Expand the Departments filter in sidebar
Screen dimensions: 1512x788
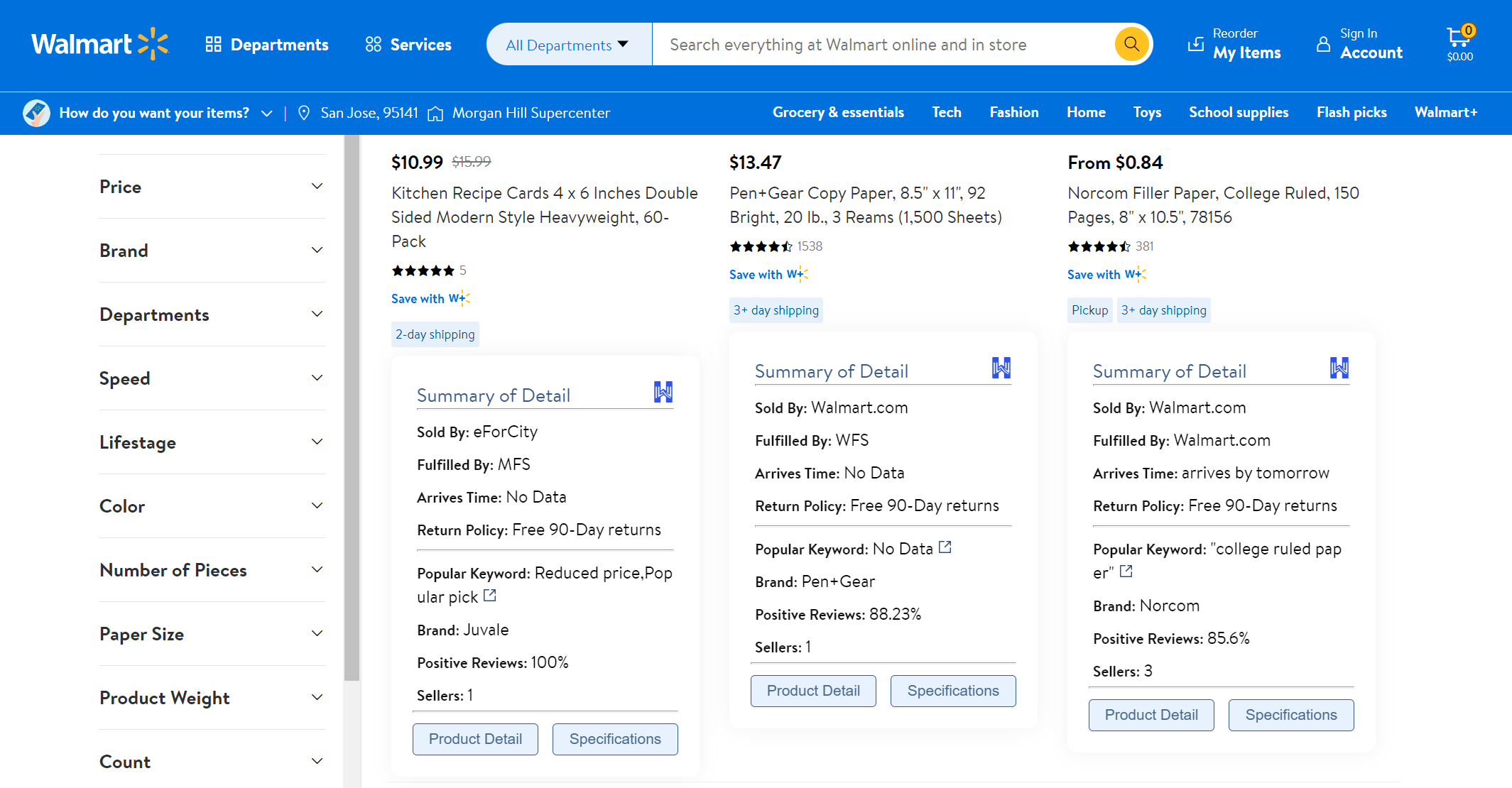[x=212, y=314]
